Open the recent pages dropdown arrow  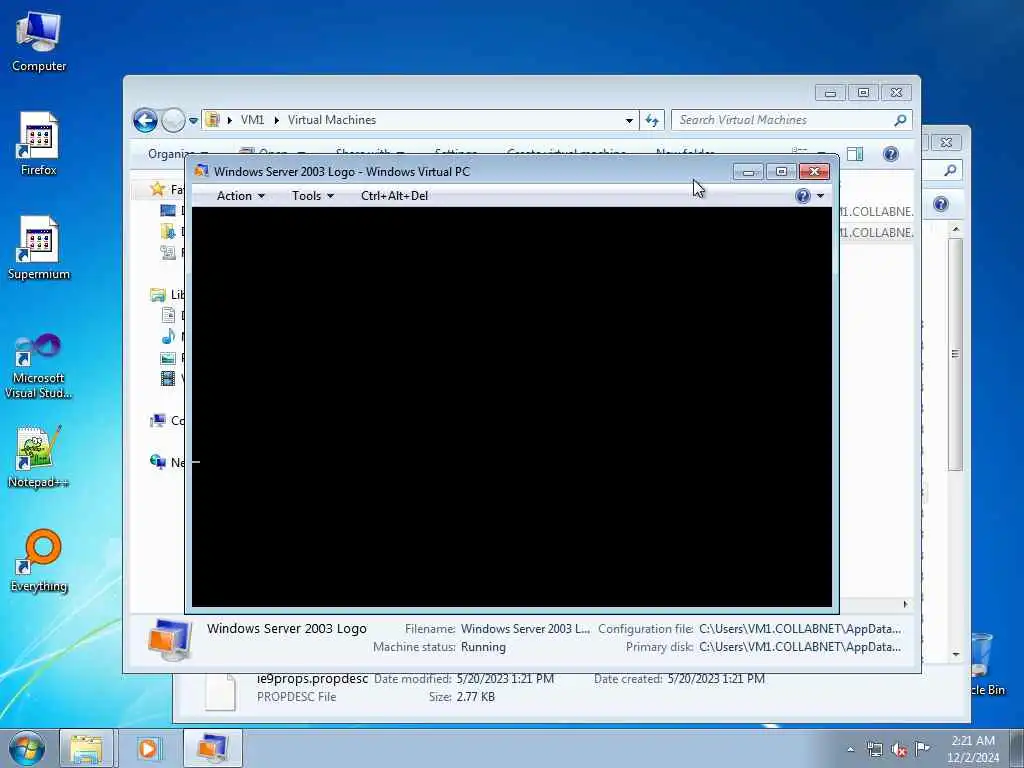[x=193, y=121]
